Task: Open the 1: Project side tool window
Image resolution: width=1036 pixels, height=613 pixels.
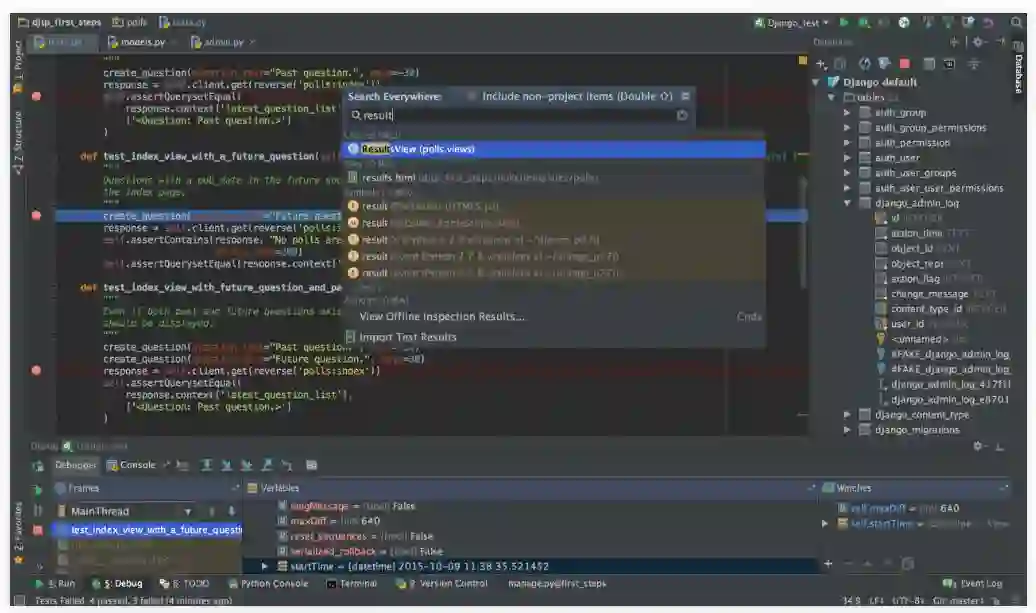Action: pos(18,67)
